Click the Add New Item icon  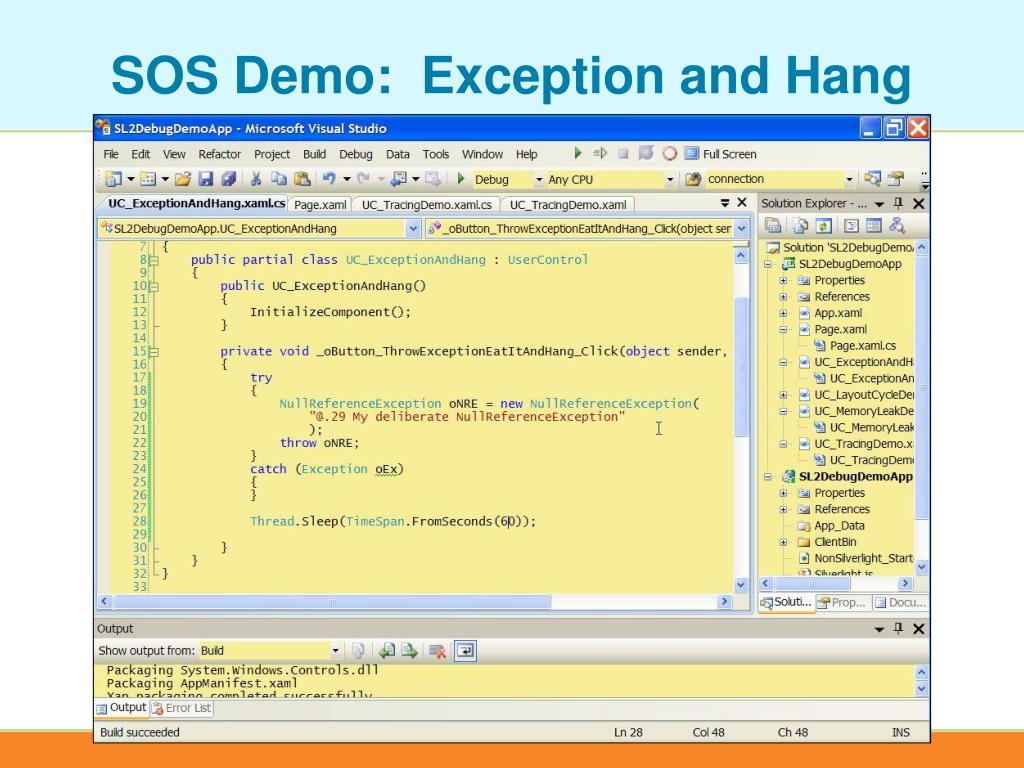[x=148, y=179]
